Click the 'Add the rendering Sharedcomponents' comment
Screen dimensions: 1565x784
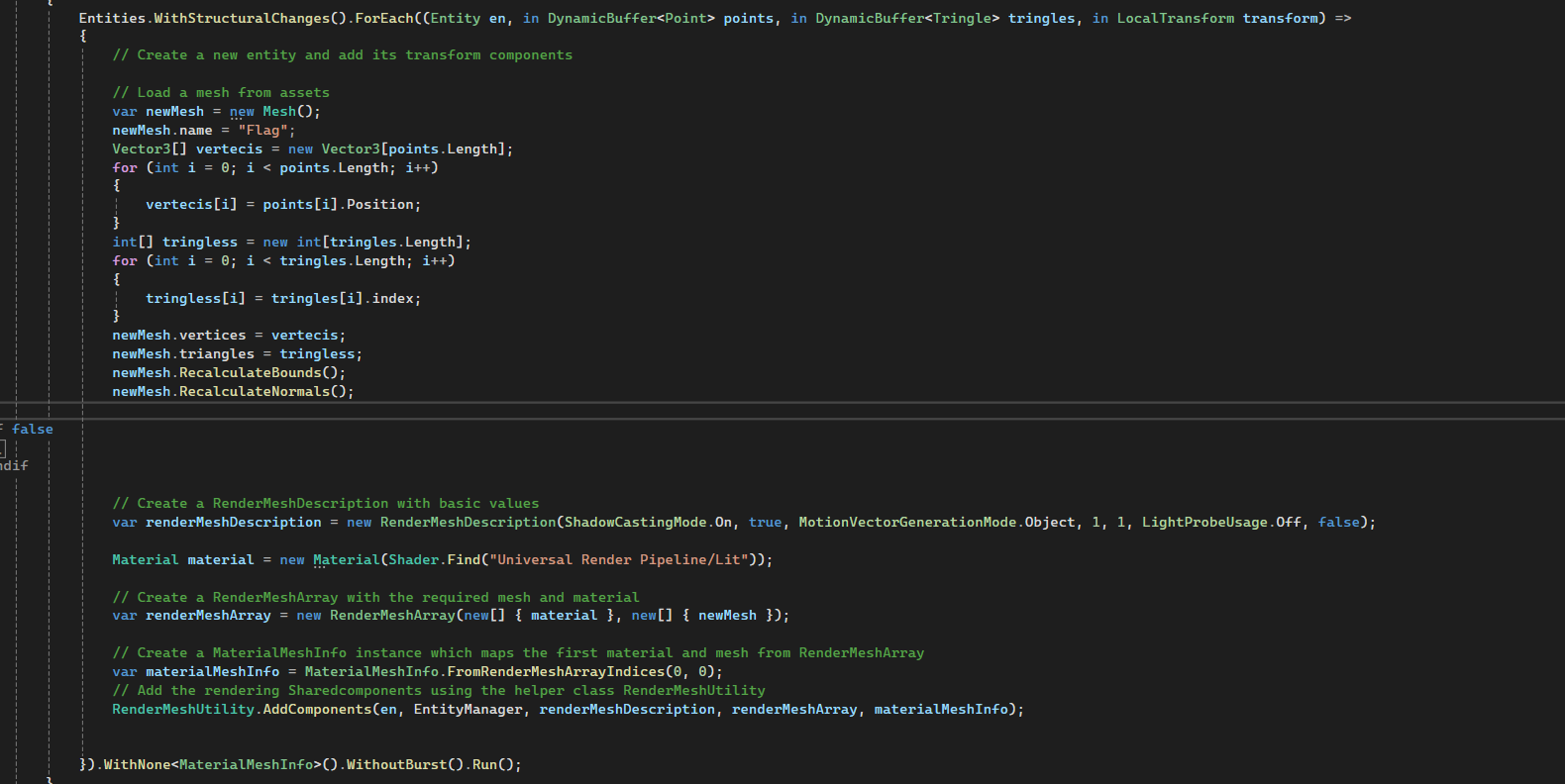pyautogui.click(x=439, y=691)
